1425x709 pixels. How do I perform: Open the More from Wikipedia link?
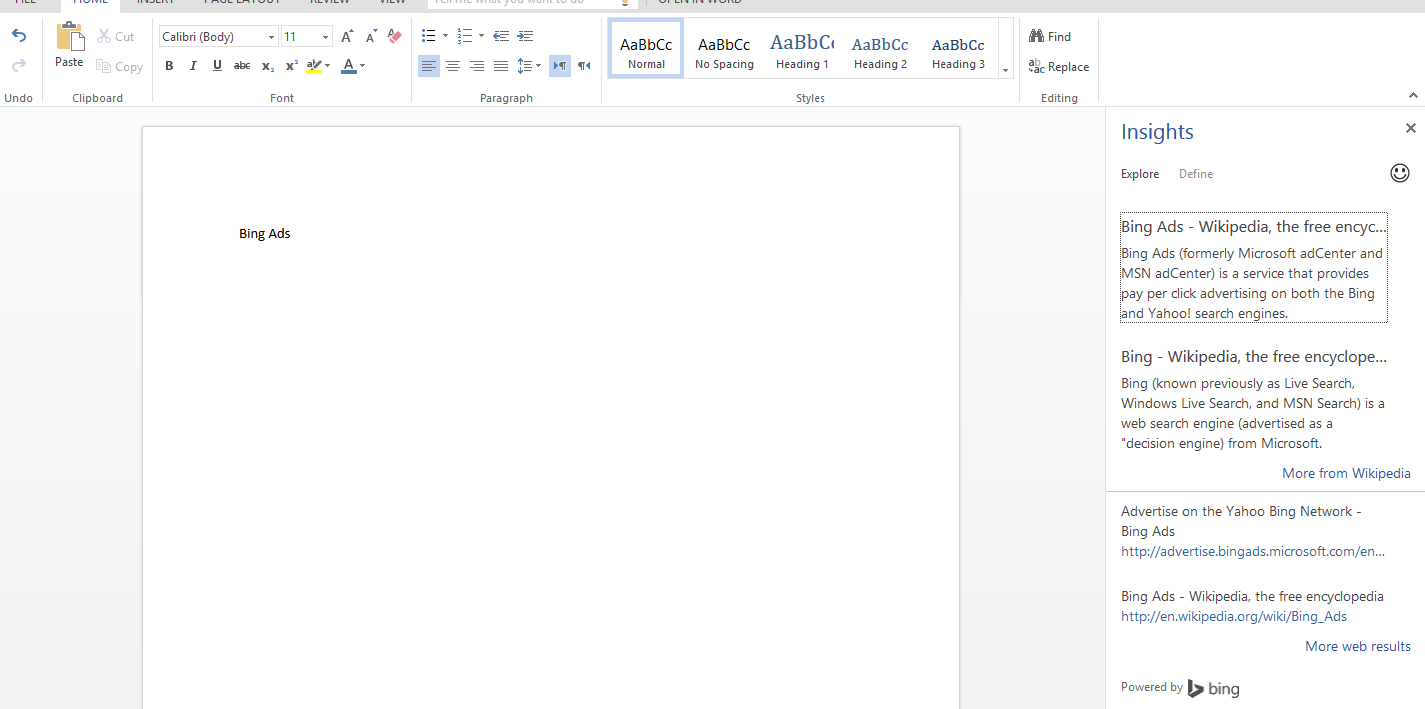click(x=1346, y=473)
